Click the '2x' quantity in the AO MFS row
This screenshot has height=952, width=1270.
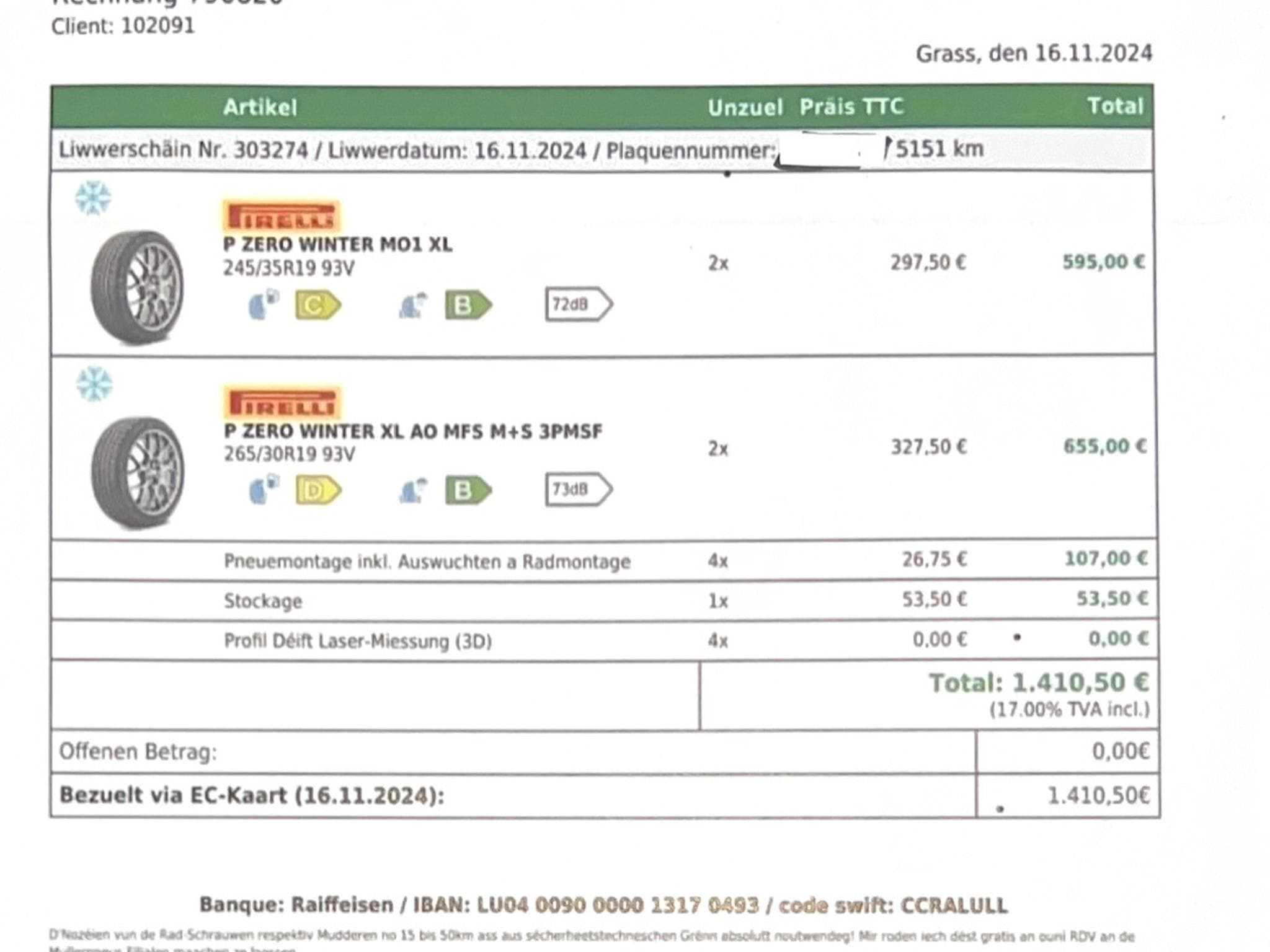coord(718,449)
